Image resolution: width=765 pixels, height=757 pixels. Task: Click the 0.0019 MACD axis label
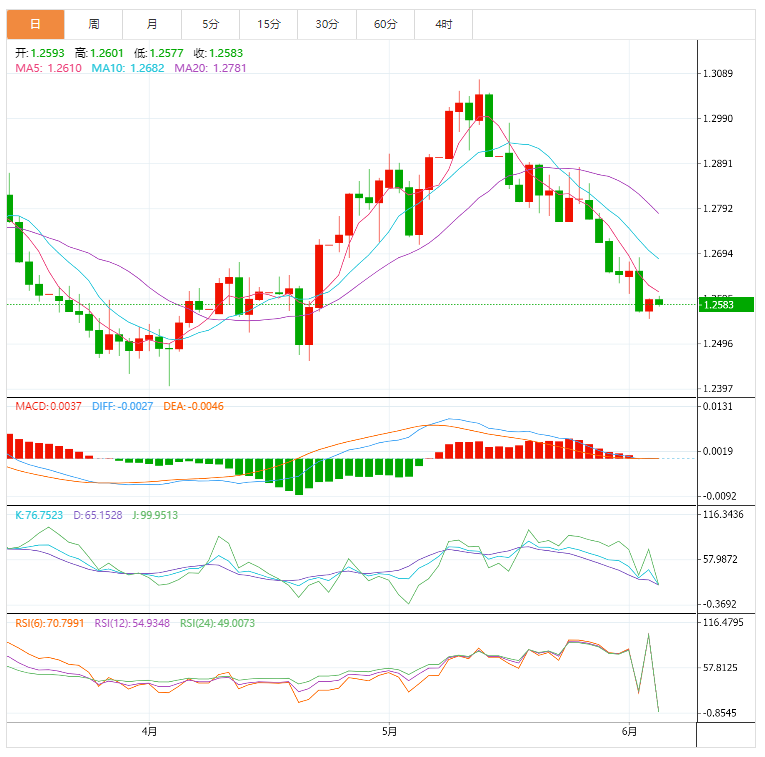718,451
